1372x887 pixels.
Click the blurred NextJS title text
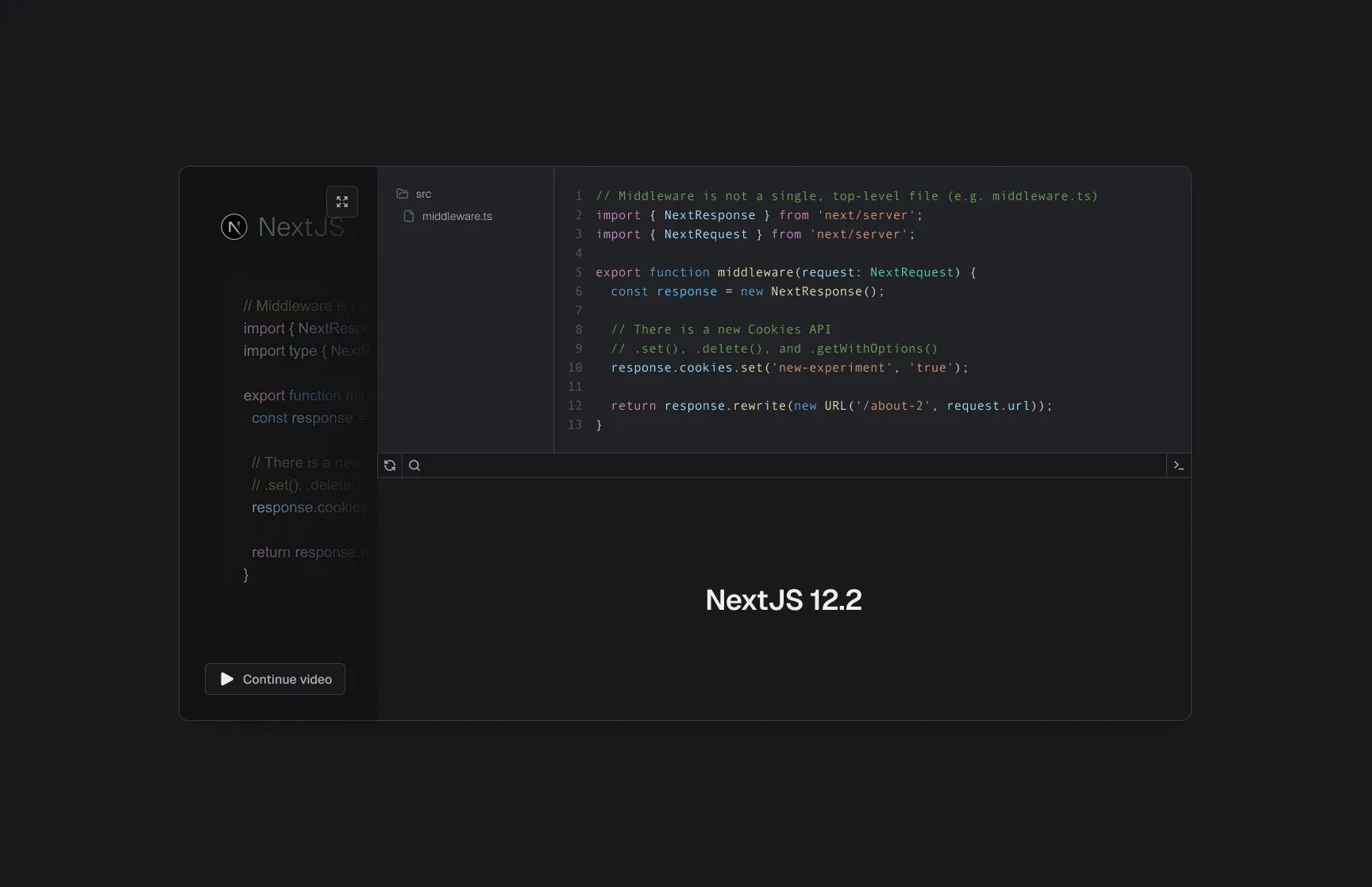pos(301,227)
